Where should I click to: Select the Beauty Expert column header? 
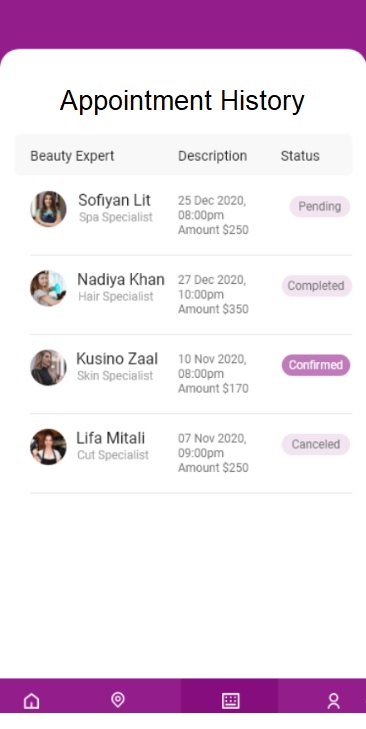click(72, 156)
